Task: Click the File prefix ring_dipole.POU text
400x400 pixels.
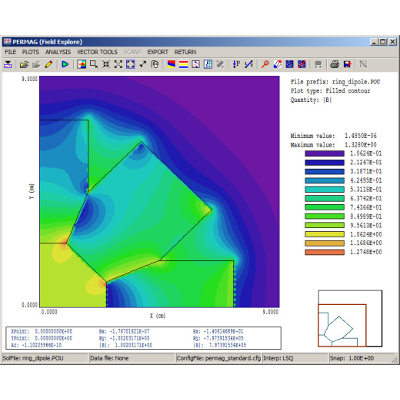Action: [x=335, y=82]
